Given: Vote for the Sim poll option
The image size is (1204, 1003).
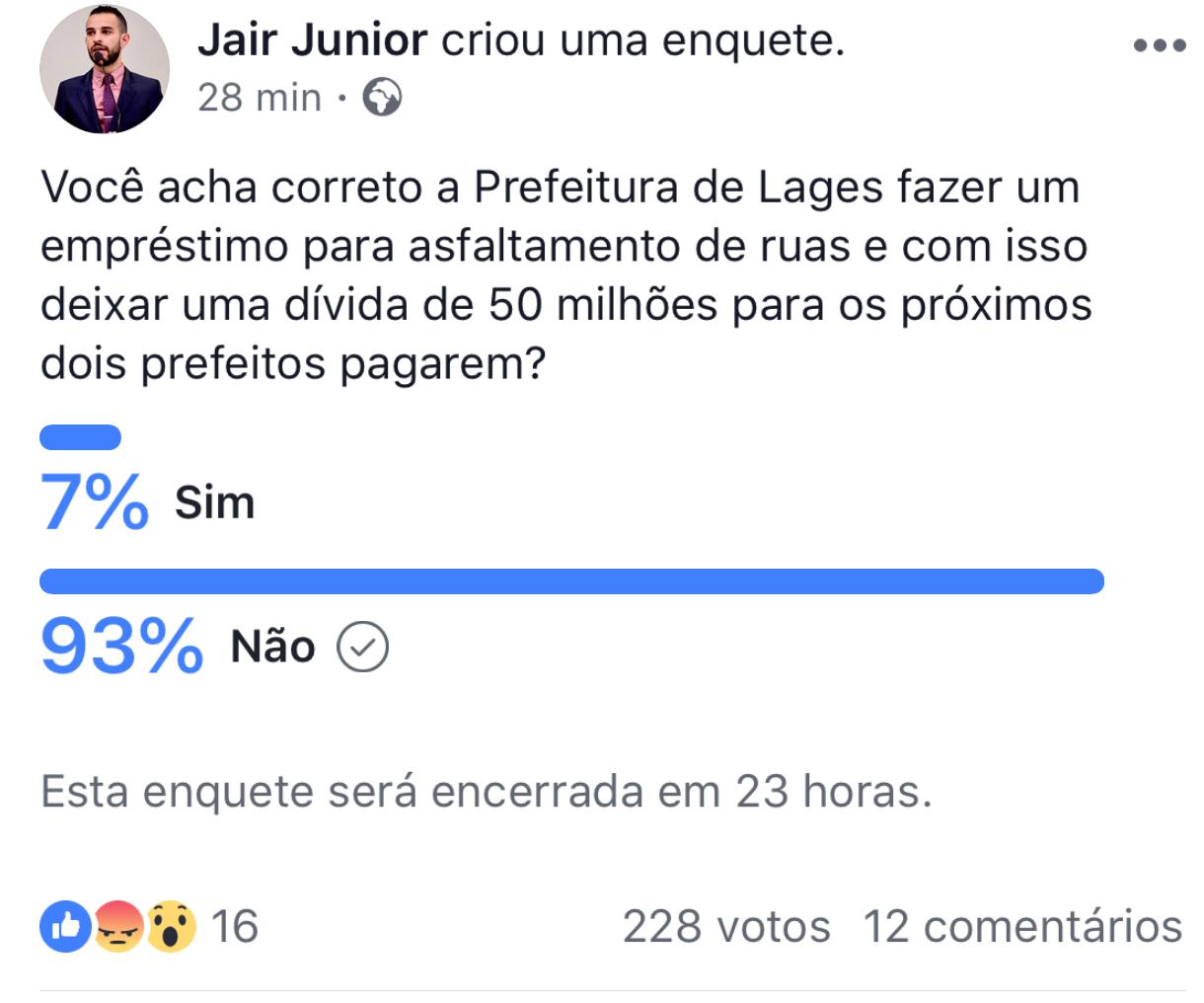Looking at the screenshot, I should click(x=214, y=503).
